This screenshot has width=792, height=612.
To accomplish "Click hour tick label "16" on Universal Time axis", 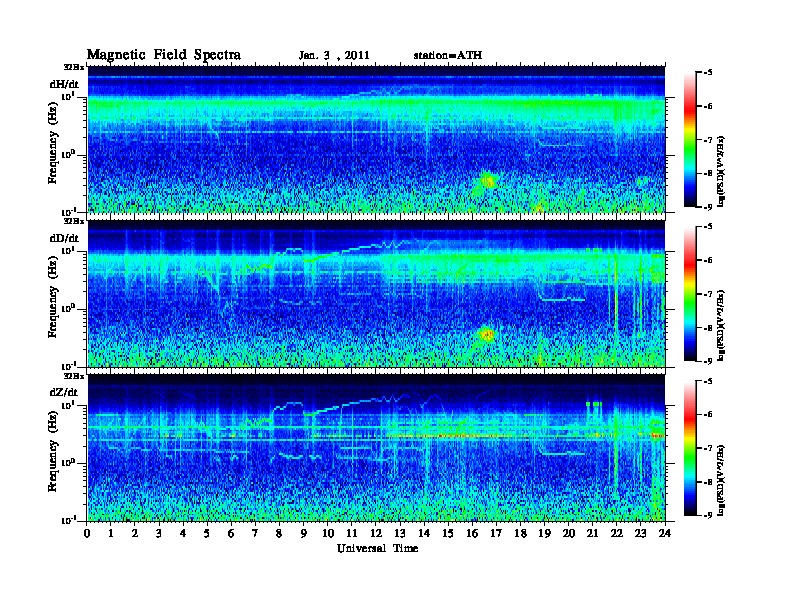I will coord(472,533).
